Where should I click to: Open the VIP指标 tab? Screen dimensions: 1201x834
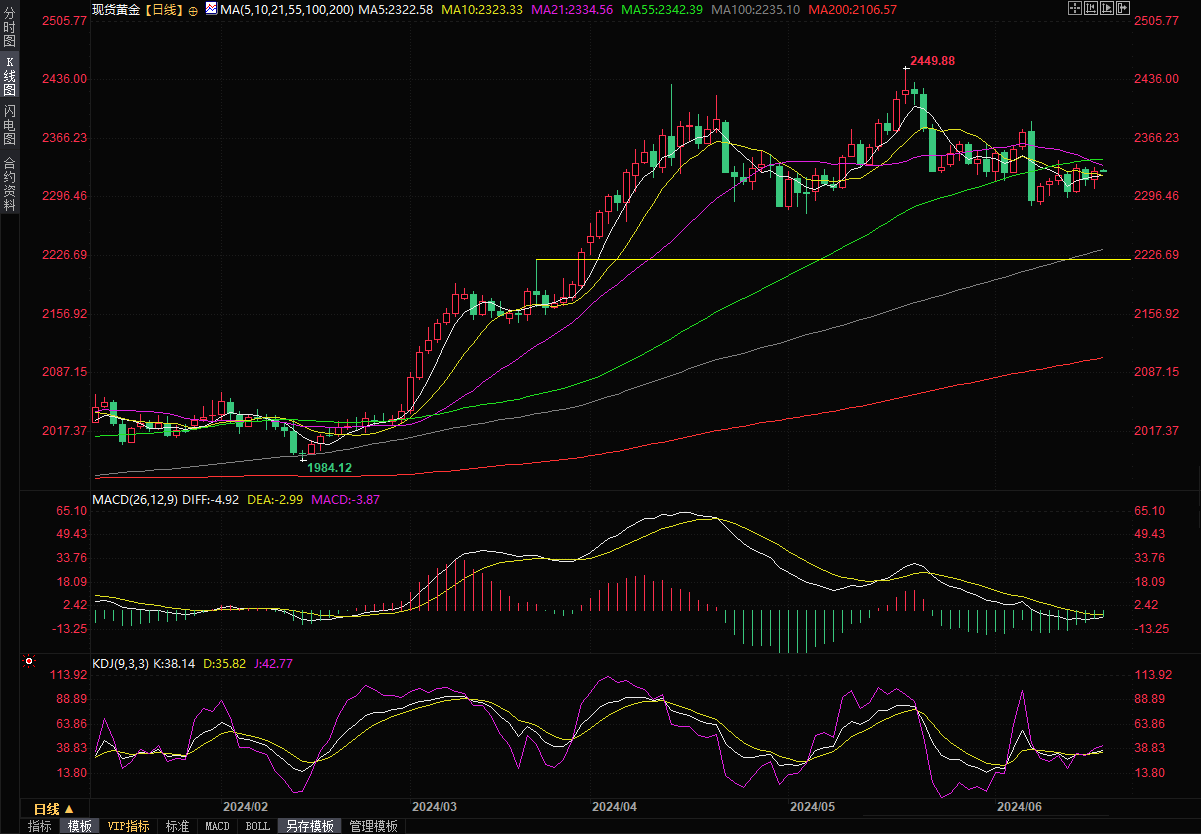[129, 826]
